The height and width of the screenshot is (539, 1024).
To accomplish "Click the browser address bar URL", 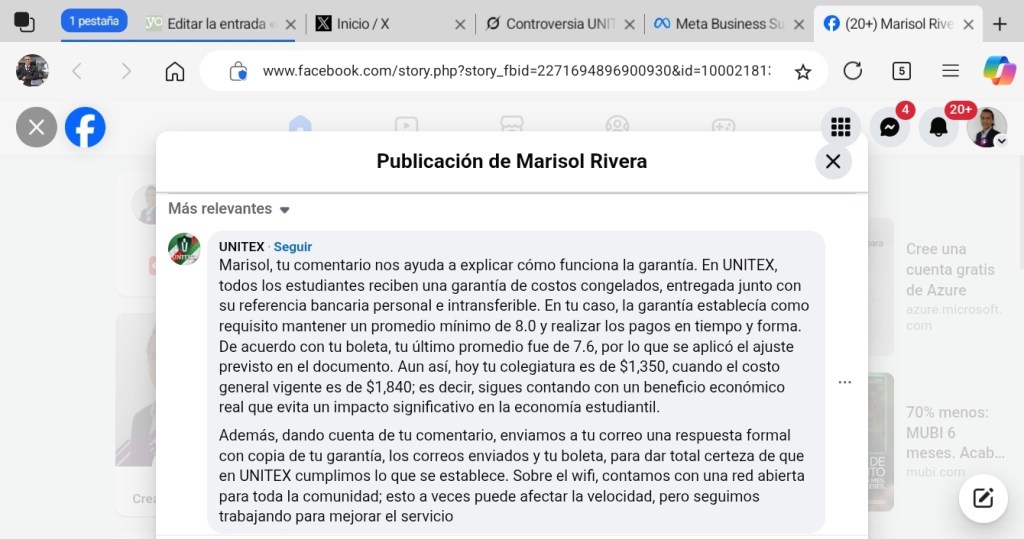I will point(515,71).
